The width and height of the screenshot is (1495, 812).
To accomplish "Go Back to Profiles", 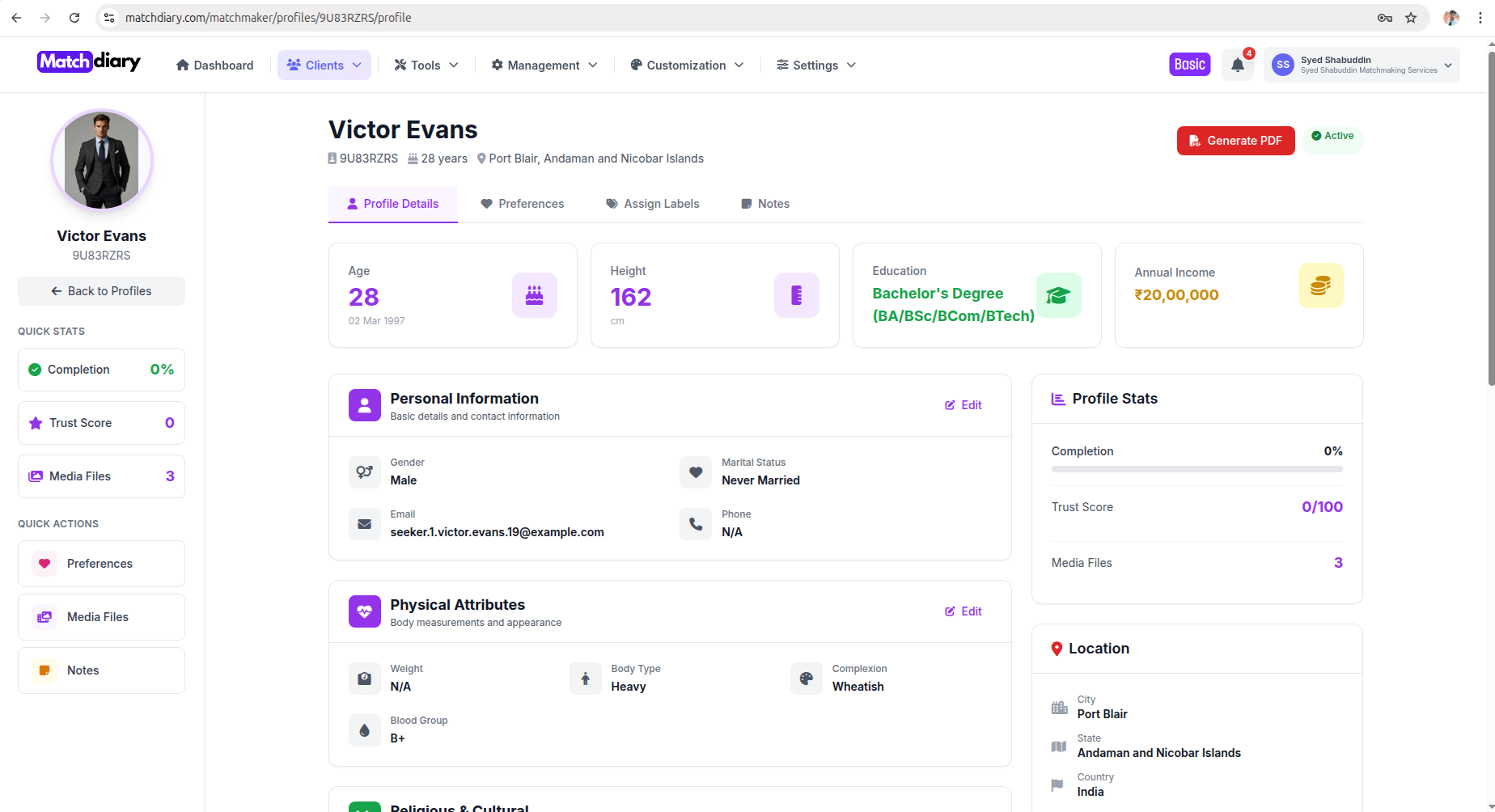I will tap(101, 291).
